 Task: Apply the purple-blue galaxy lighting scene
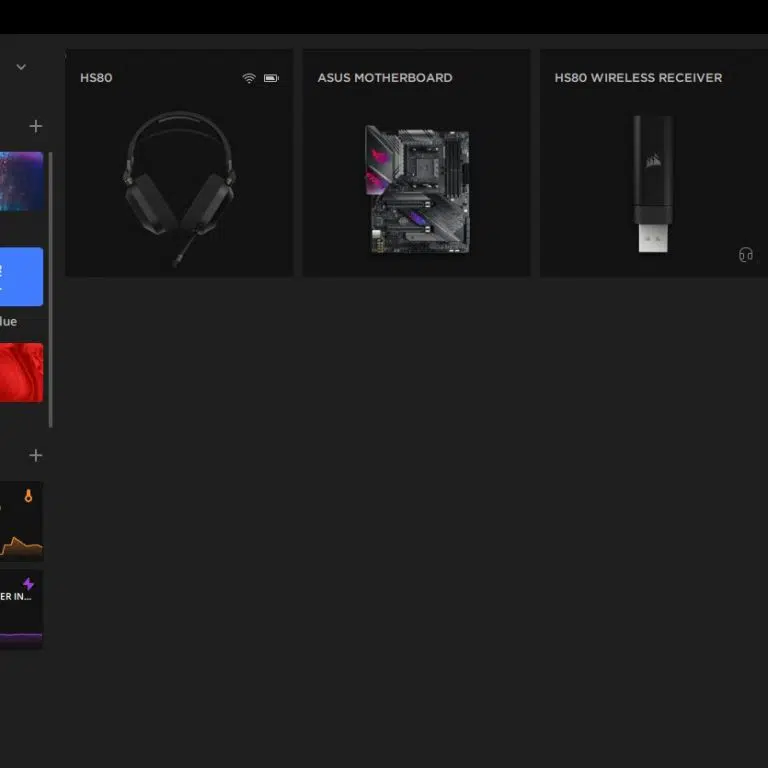click(21, 181)
